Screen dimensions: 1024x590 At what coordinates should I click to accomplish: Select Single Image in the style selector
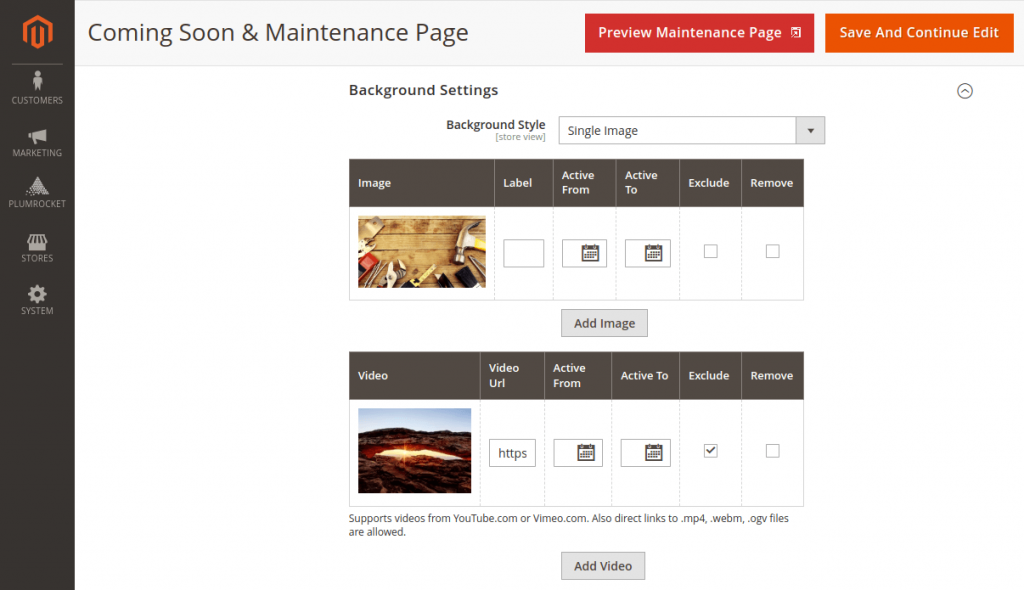[x=680, y=130]
